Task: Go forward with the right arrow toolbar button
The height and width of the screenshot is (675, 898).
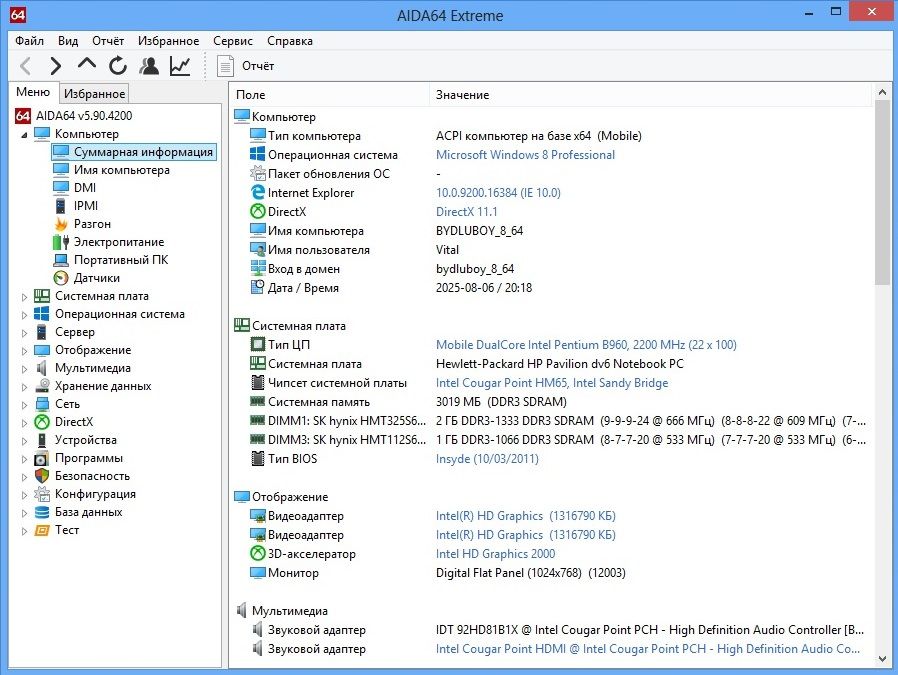Action: point(56,66)
